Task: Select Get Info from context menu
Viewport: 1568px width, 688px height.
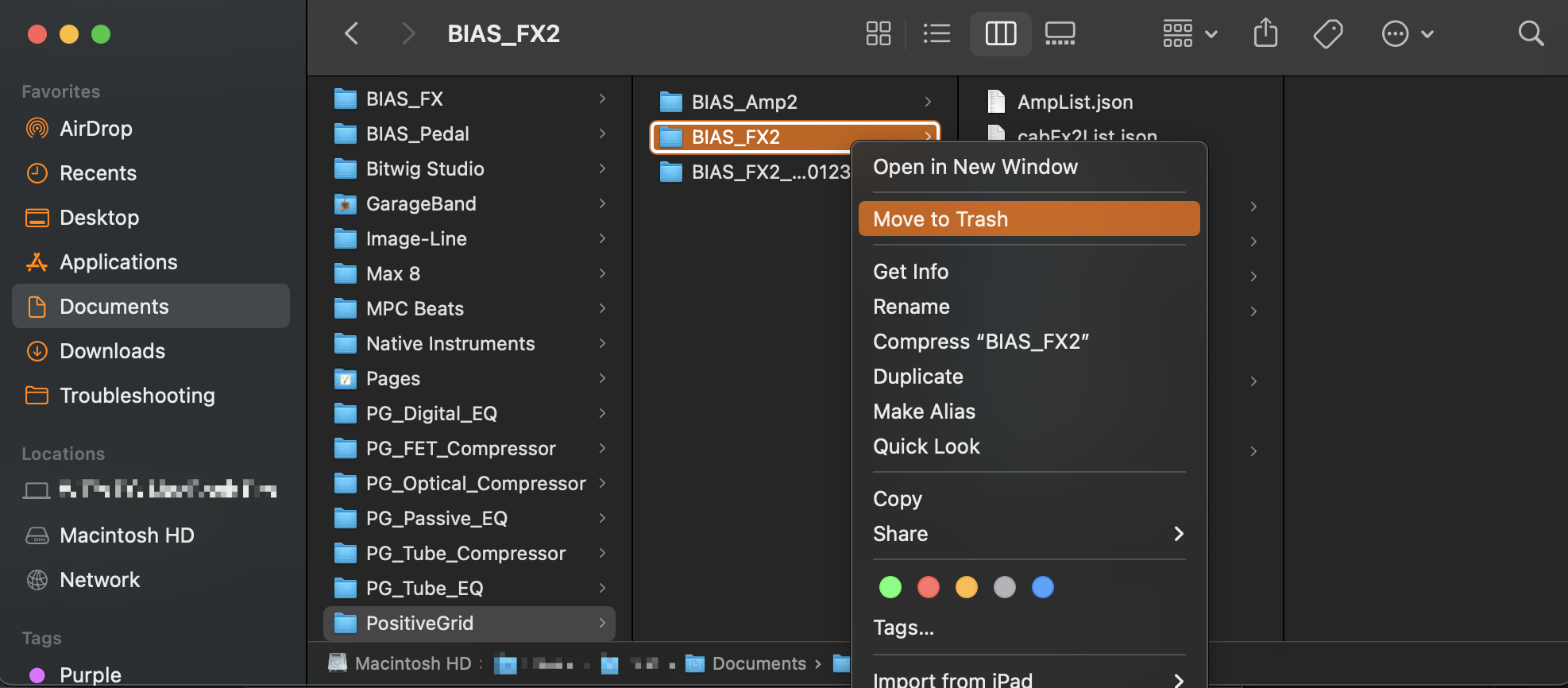Action: pos(910,272)
